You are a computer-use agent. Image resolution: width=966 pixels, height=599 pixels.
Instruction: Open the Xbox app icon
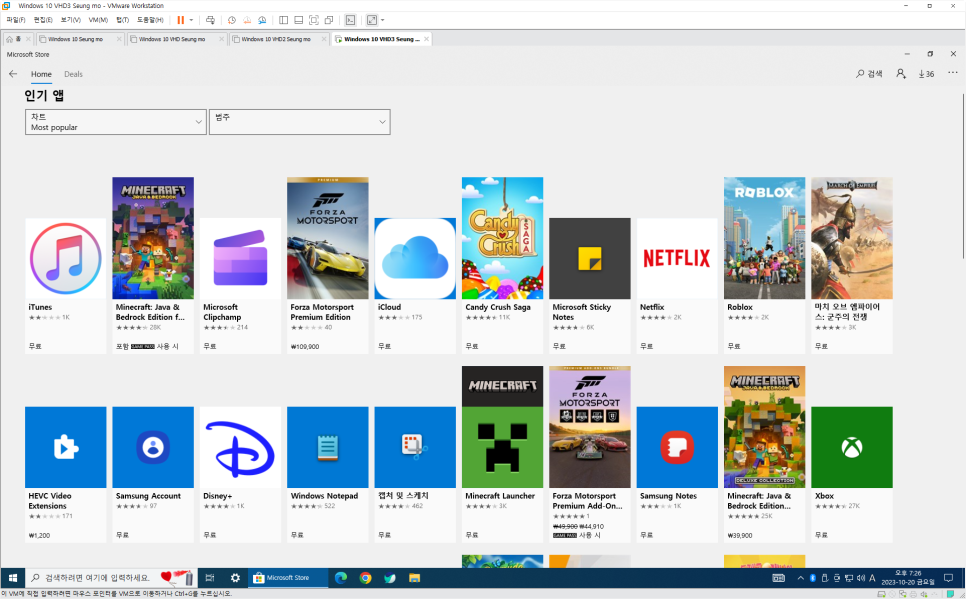[x=852, y=447]
